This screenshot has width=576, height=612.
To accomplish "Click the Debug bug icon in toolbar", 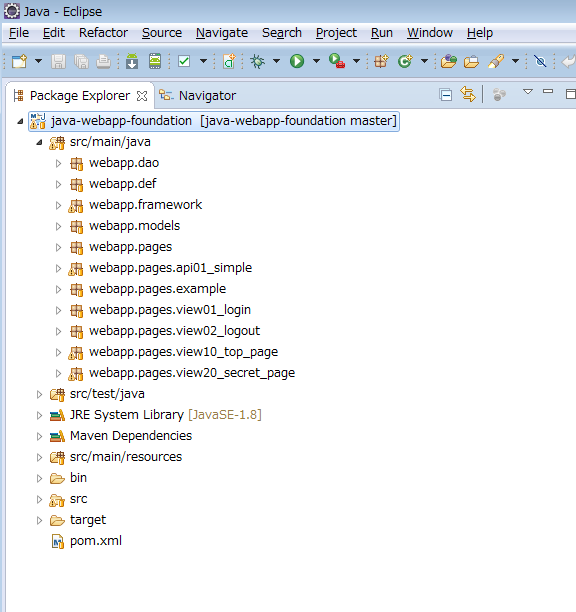I will click(x=257, y=61).
